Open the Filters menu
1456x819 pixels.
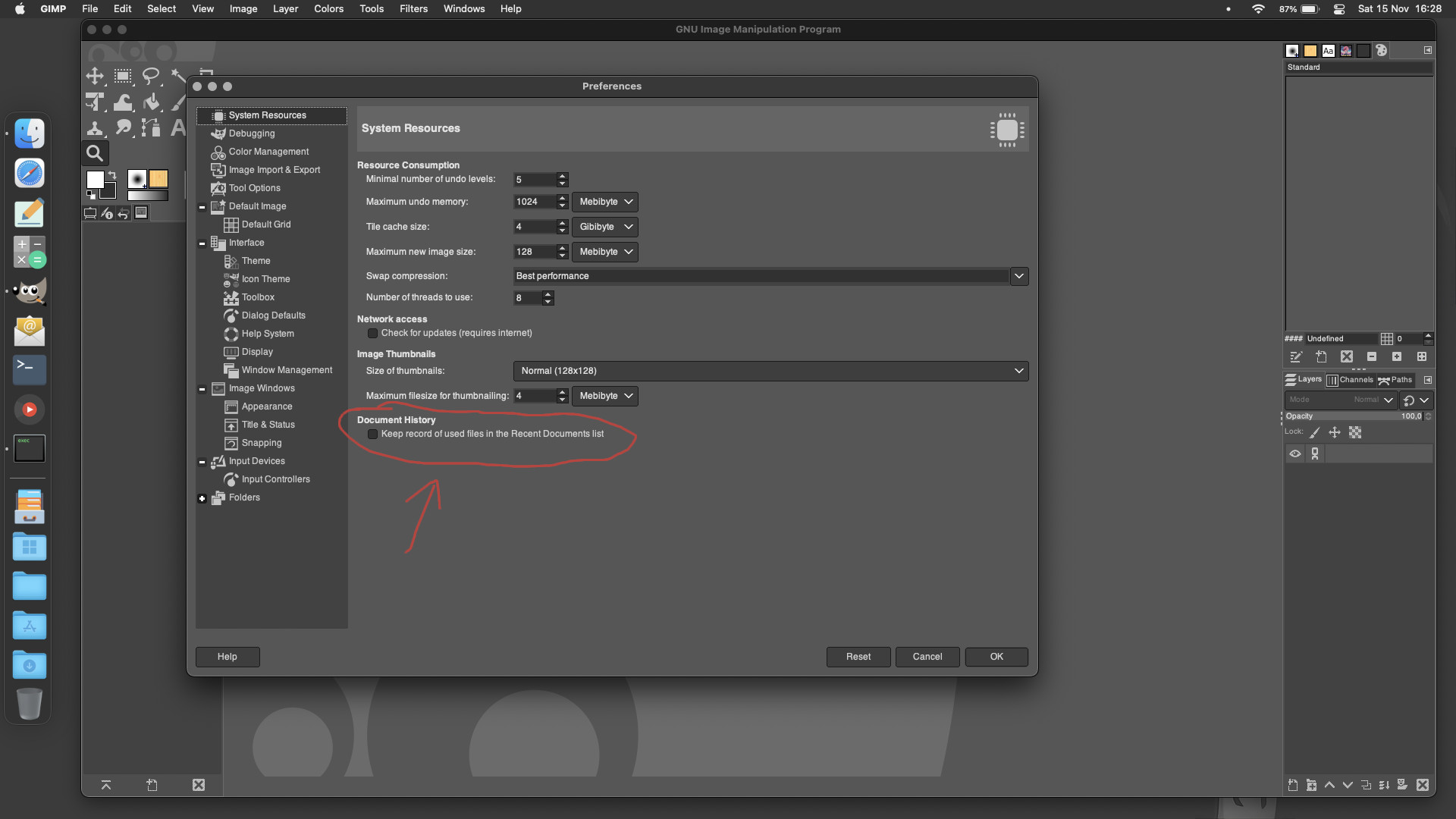coord(413,9)
